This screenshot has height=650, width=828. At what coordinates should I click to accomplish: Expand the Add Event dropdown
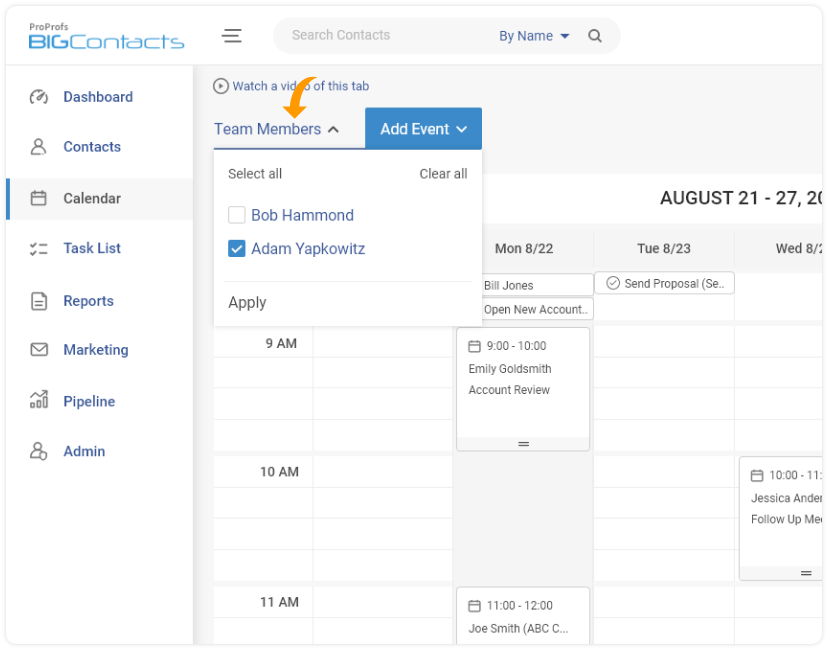tap(424, 129)
